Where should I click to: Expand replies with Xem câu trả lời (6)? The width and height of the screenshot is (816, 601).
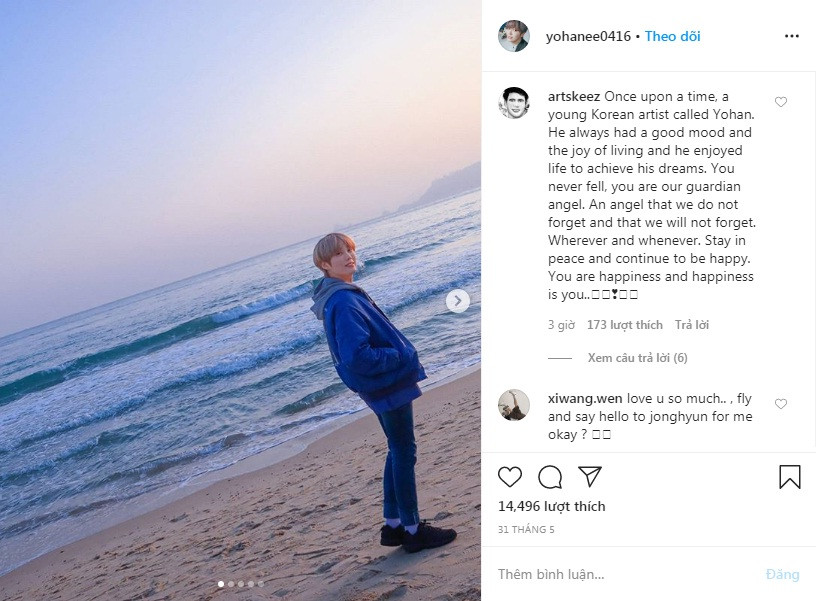coord(637,358)
